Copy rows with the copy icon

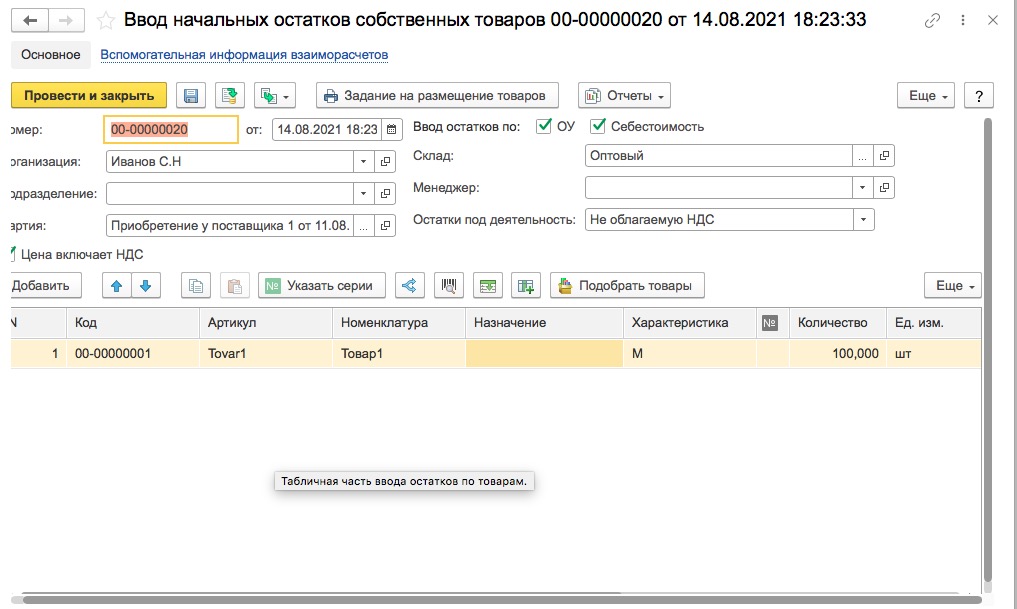pyautogui.click(x=196, y=286)
